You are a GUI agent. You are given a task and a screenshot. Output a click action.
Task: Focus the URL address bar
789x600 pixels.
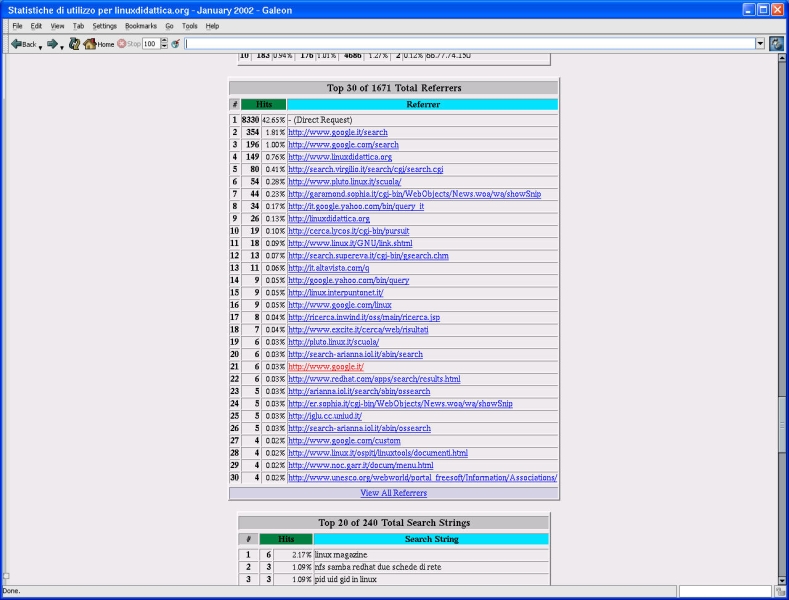coord(469,44)
